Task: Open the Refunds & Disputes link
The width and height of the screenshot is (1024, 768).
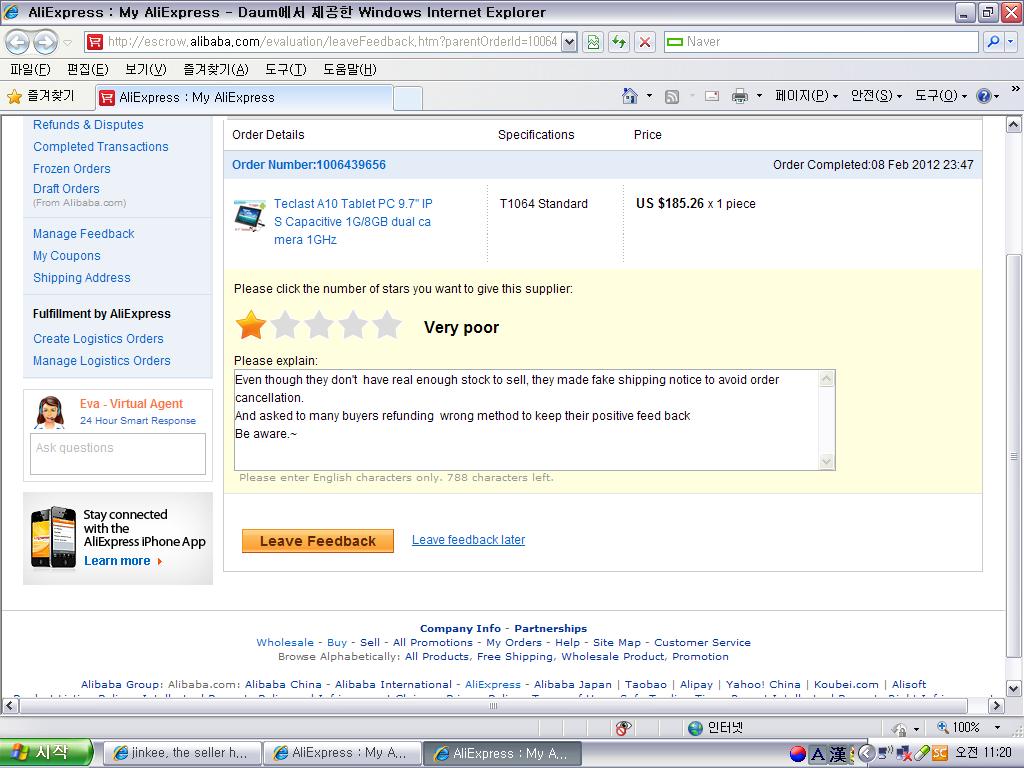Action: (x=88, y=125)
